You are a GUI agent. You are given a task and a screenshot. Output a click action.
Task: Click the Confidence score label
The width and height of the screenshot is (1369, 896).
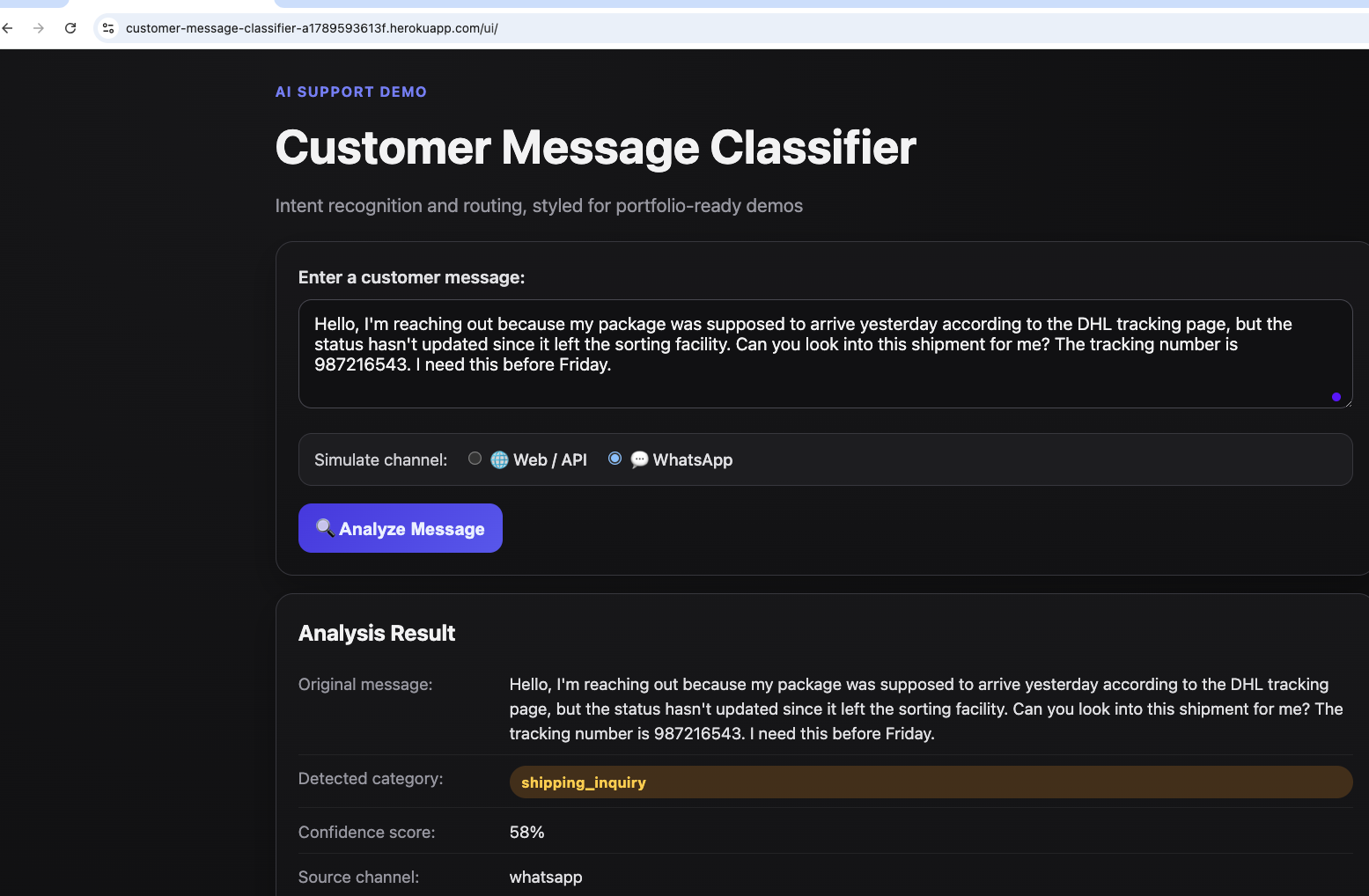(x=366, y=833)
